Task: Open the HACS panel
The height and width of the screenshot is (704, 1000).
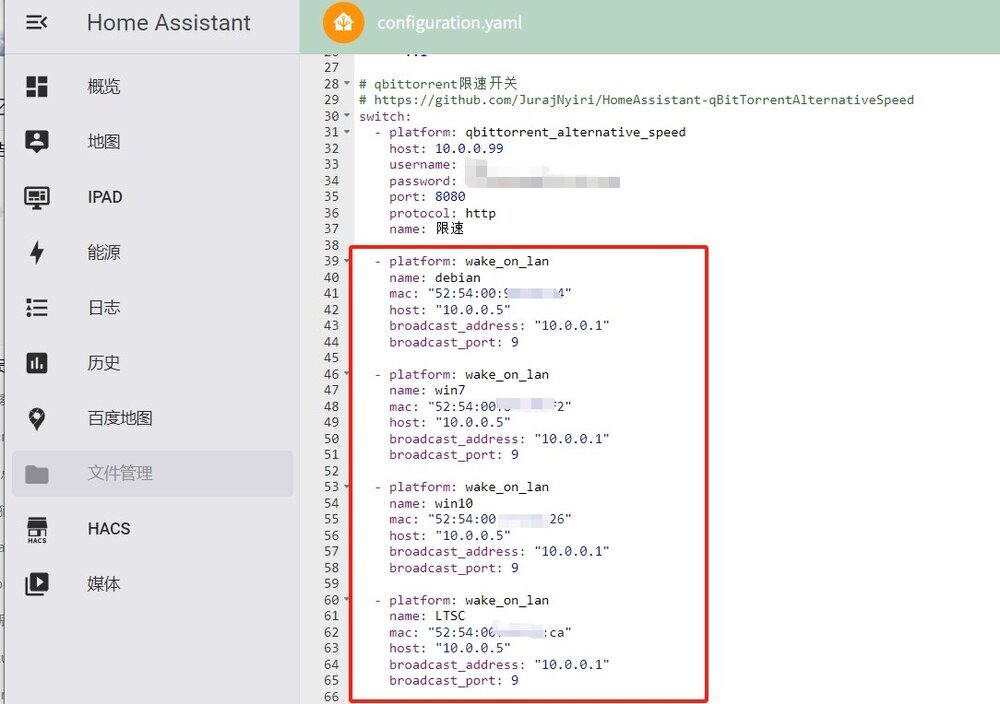Action: pos(152,529)
